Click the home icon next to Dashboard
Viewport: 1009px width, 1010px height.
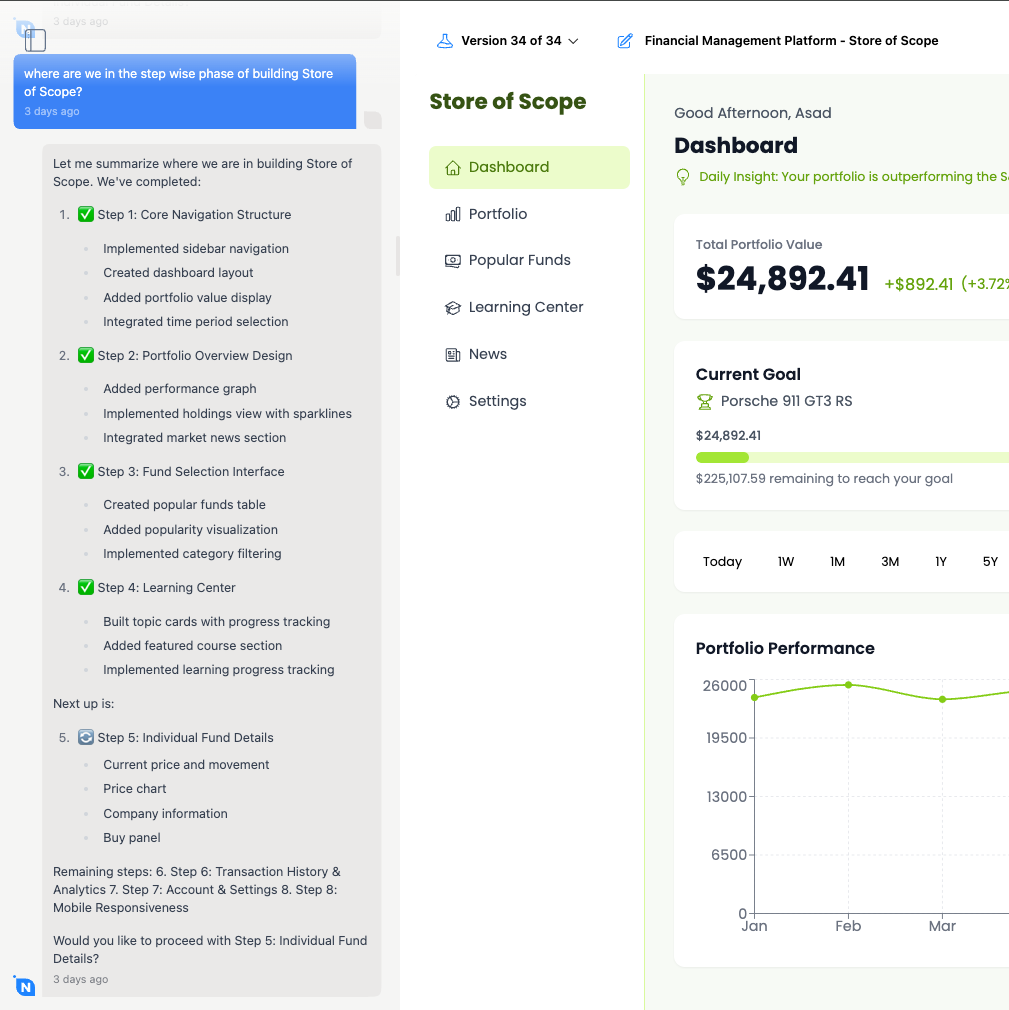click(453, 168)
